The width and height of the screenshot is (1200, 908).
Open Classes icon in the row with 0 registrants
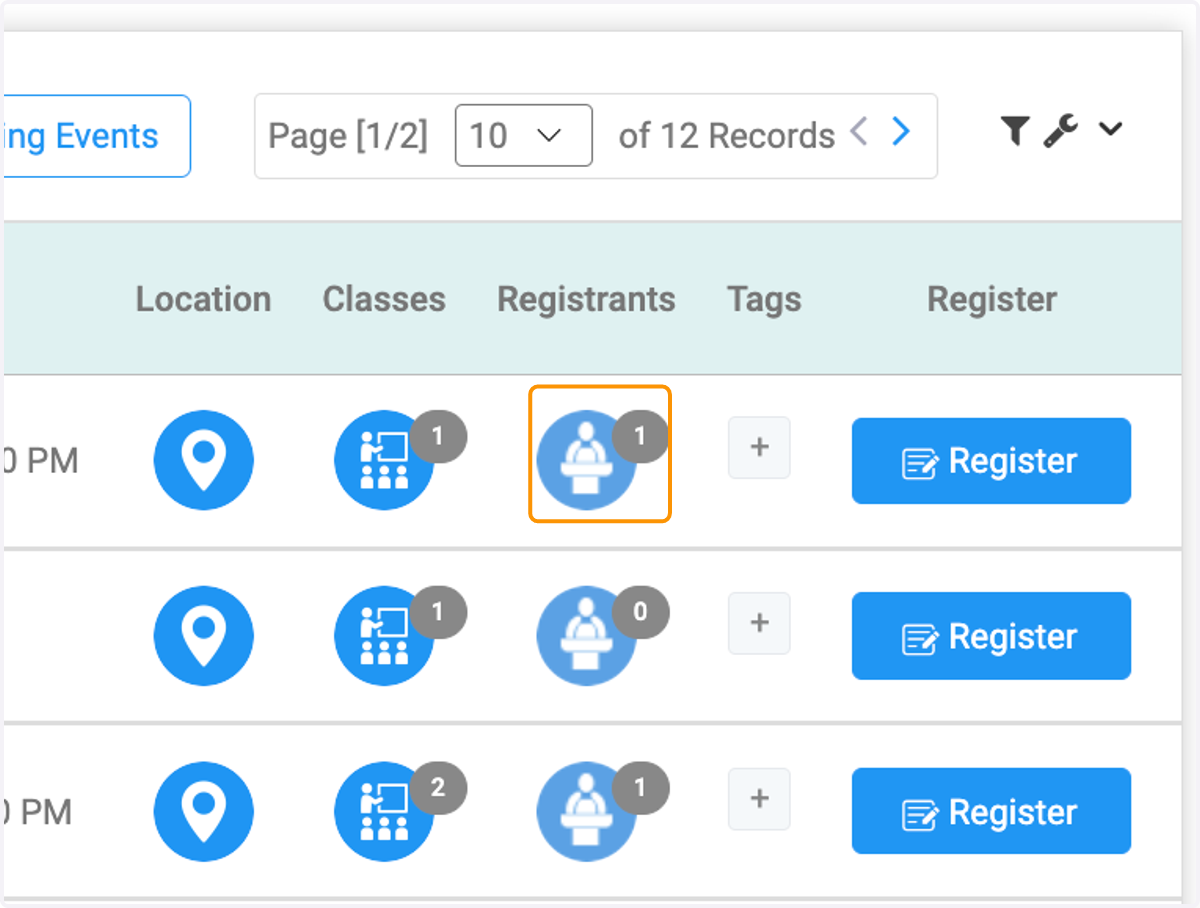pos(384,636)
